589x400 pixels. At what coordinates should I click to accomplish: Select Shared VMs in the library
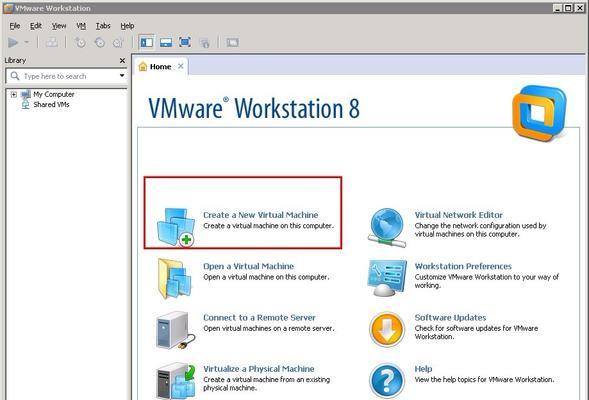tap(51, 104)
